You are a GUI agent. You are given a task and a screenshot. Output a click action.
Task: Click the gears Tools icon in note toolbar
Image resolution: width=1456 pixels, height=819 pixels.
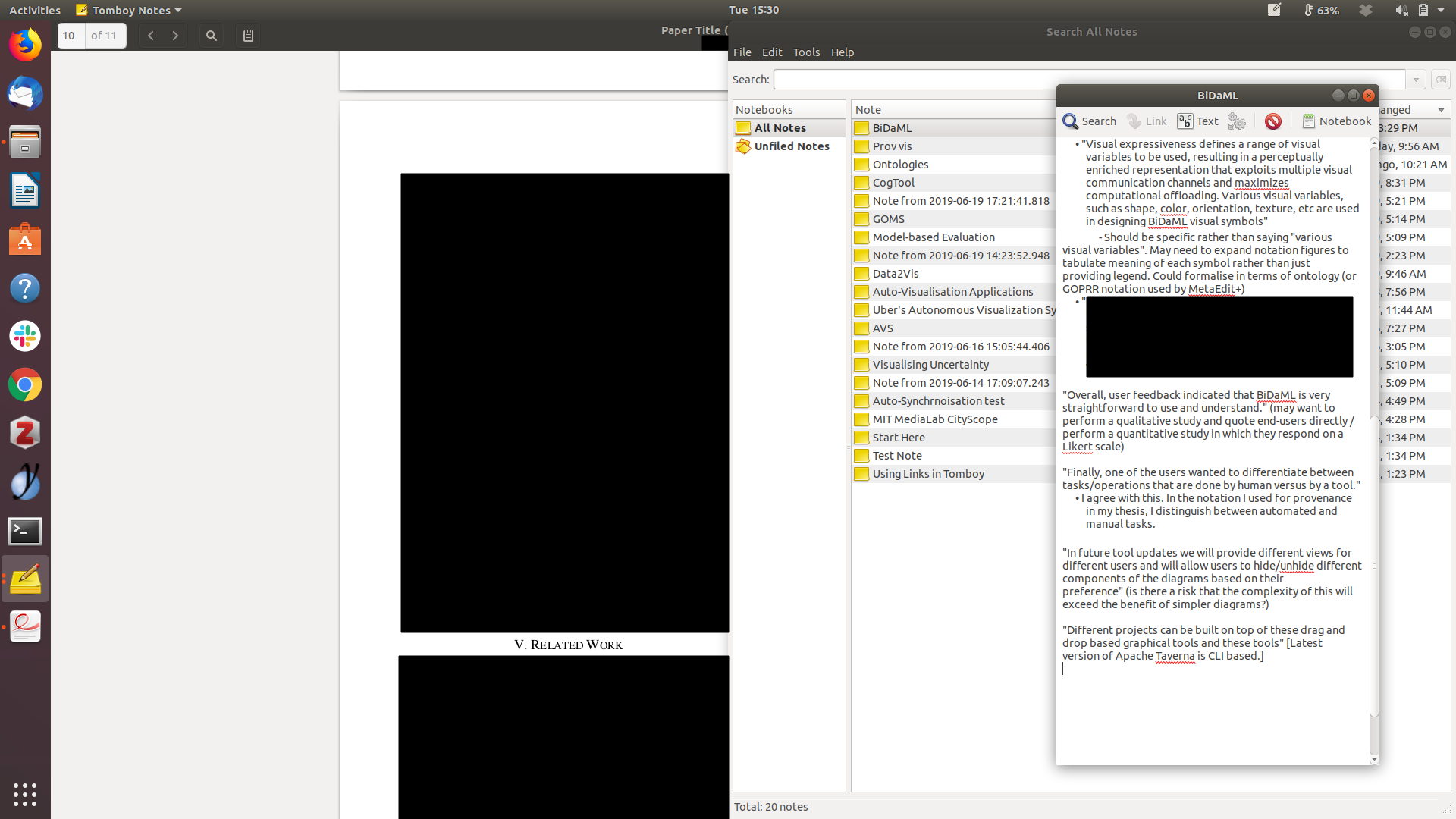[1237, 121]
